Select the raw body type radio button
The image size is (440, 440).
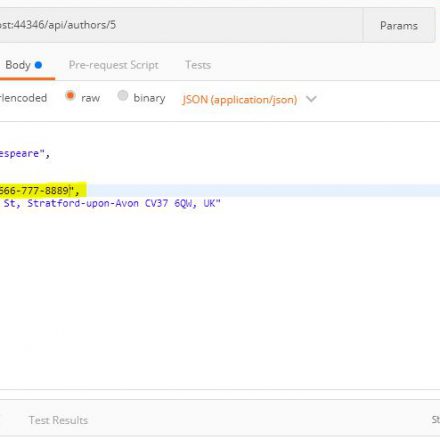click(x=70, y=96)
